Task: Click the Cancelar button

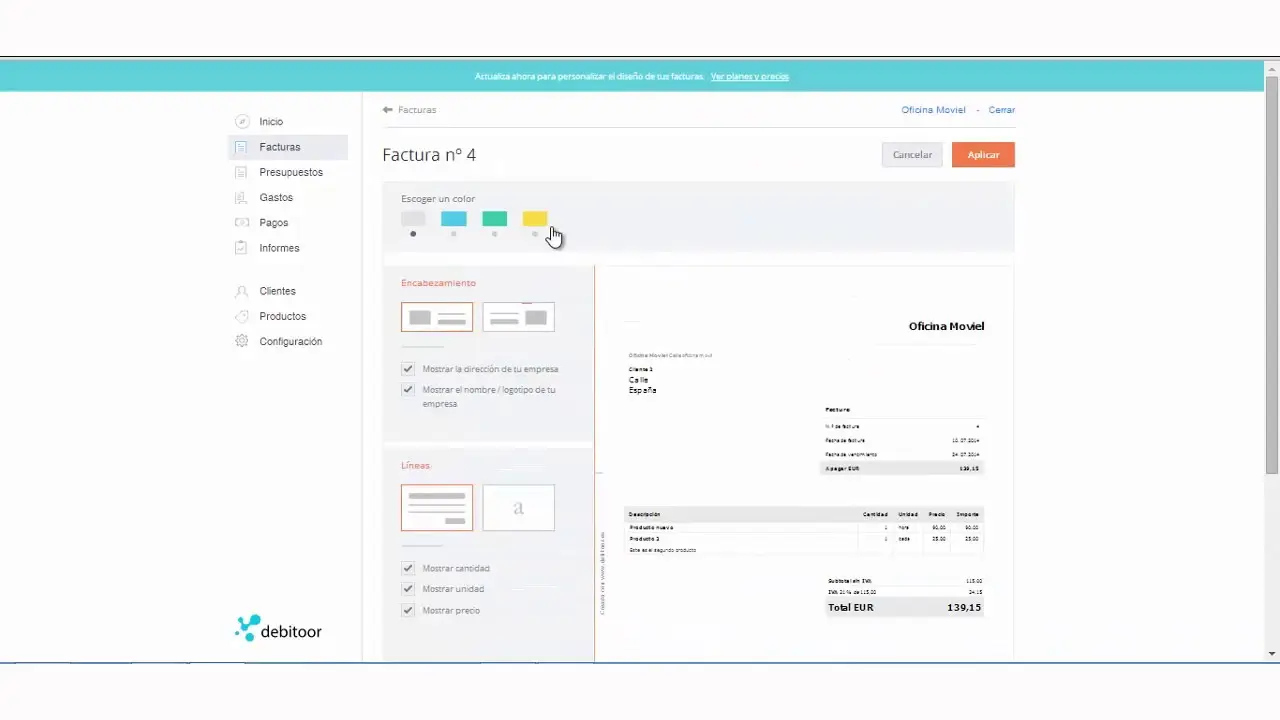Action: 912,155
